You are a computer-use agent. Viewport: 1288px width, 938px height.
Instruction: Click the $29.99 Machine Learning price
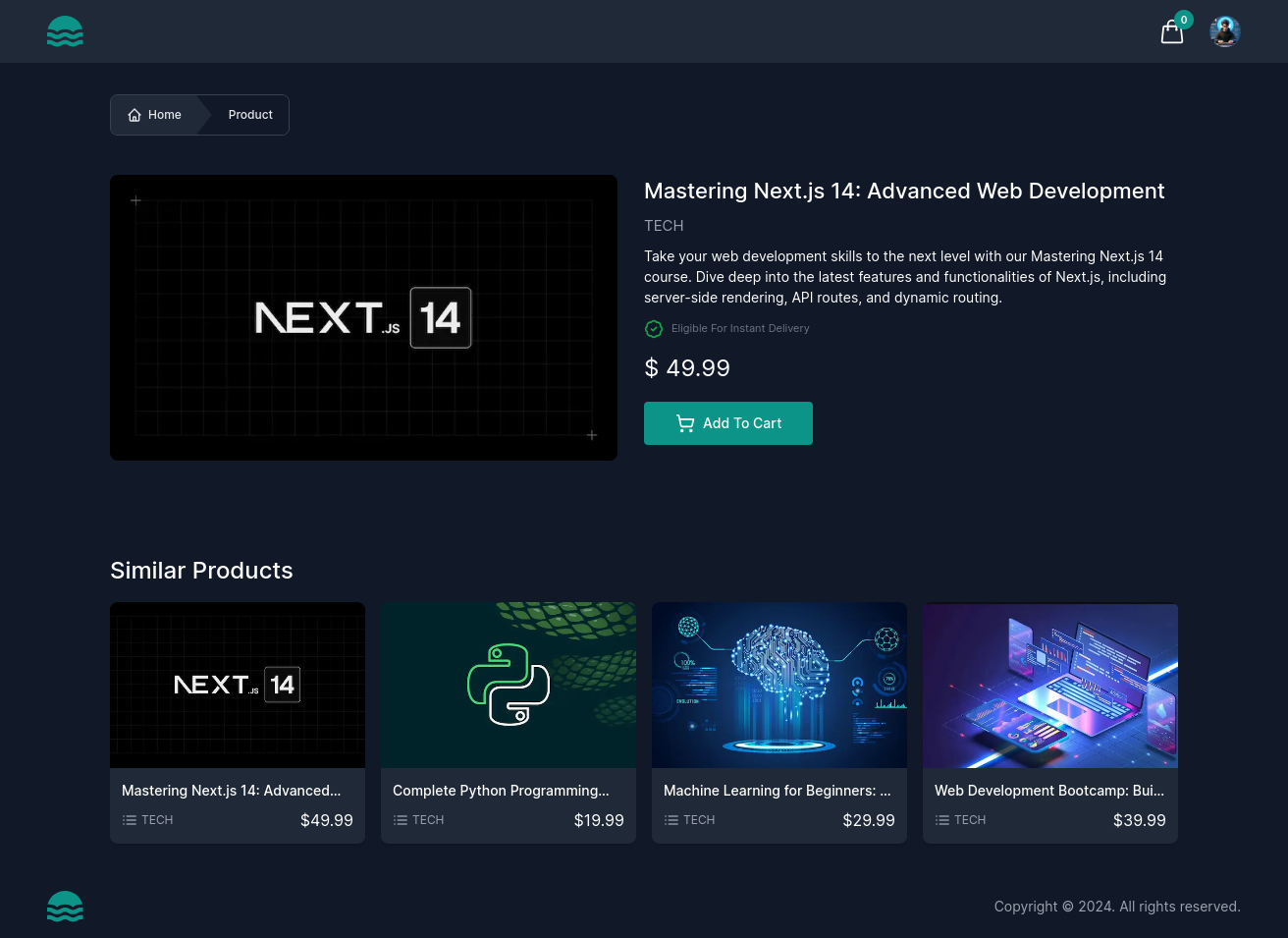coord(869,820)
